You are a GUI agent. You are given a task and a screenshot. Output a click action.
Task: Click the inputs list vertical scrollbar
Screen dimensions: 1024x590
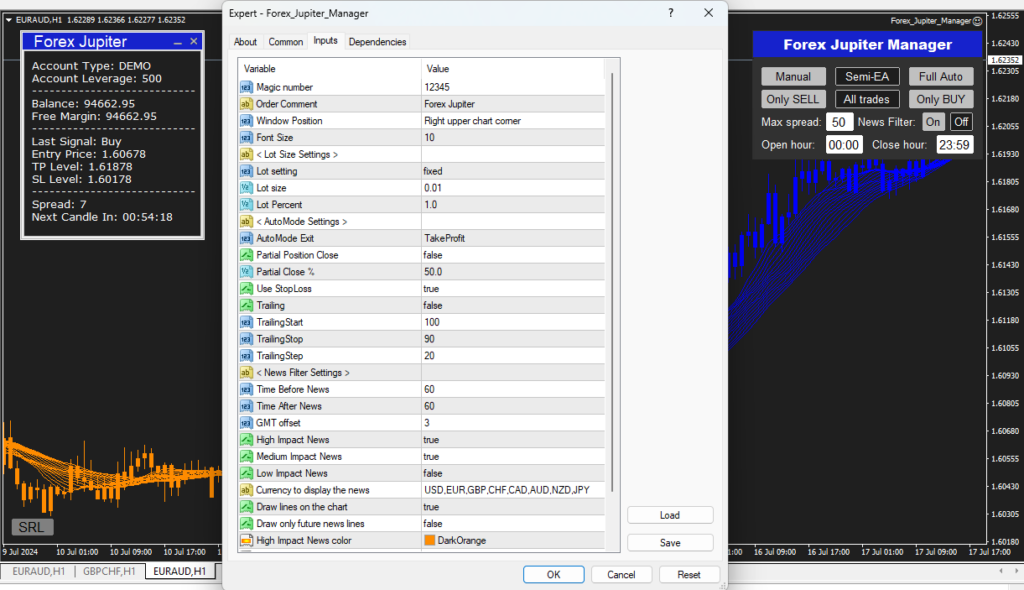point(612,282)
